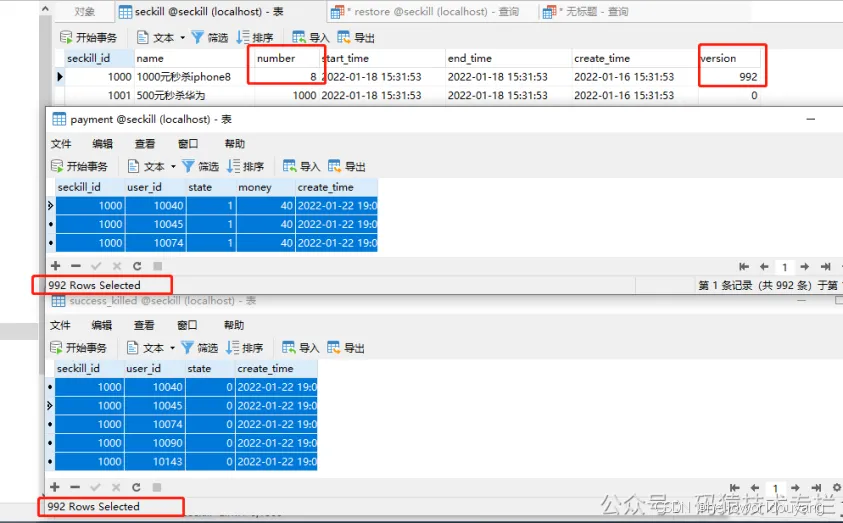Click 筛选 filter in the seckill table toolbar
Screen dimensions: 843x523
click(210, 37)
